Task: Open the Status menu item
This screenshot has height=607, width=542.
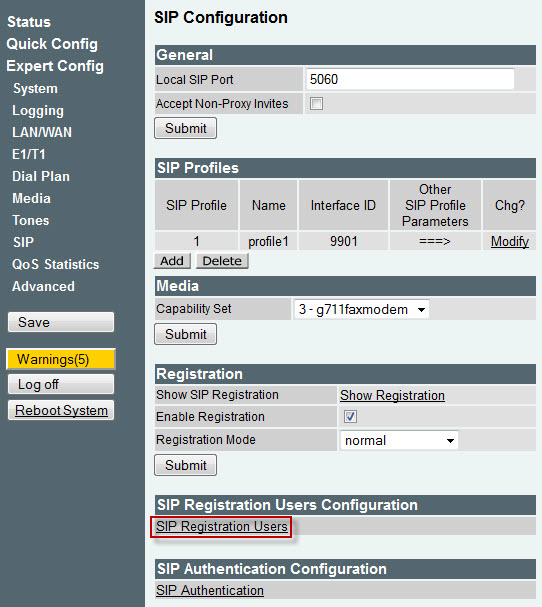Action: pyautogui.click(x=29, y=22)
